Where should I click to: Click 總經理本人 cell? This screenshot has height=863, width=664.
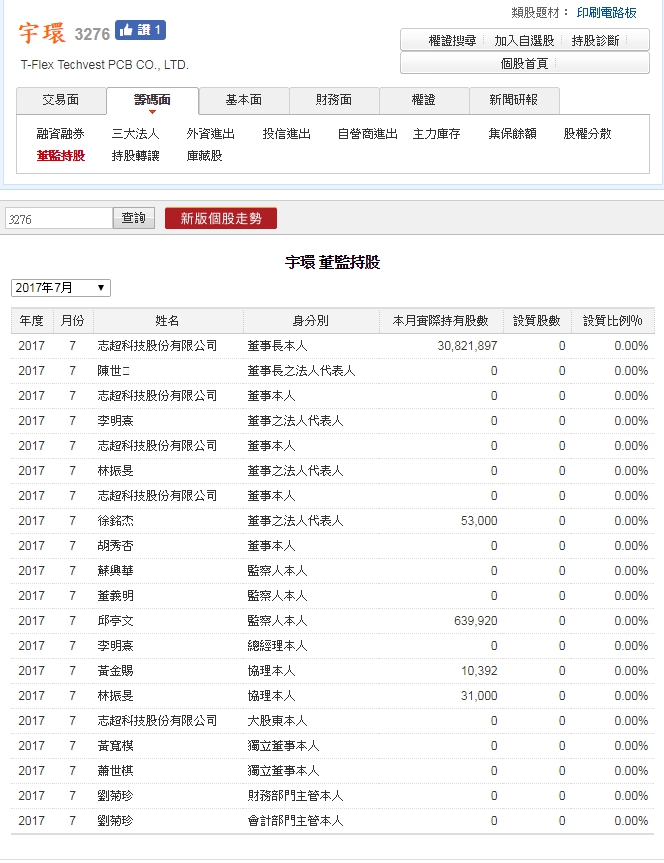tap(277, 646)
